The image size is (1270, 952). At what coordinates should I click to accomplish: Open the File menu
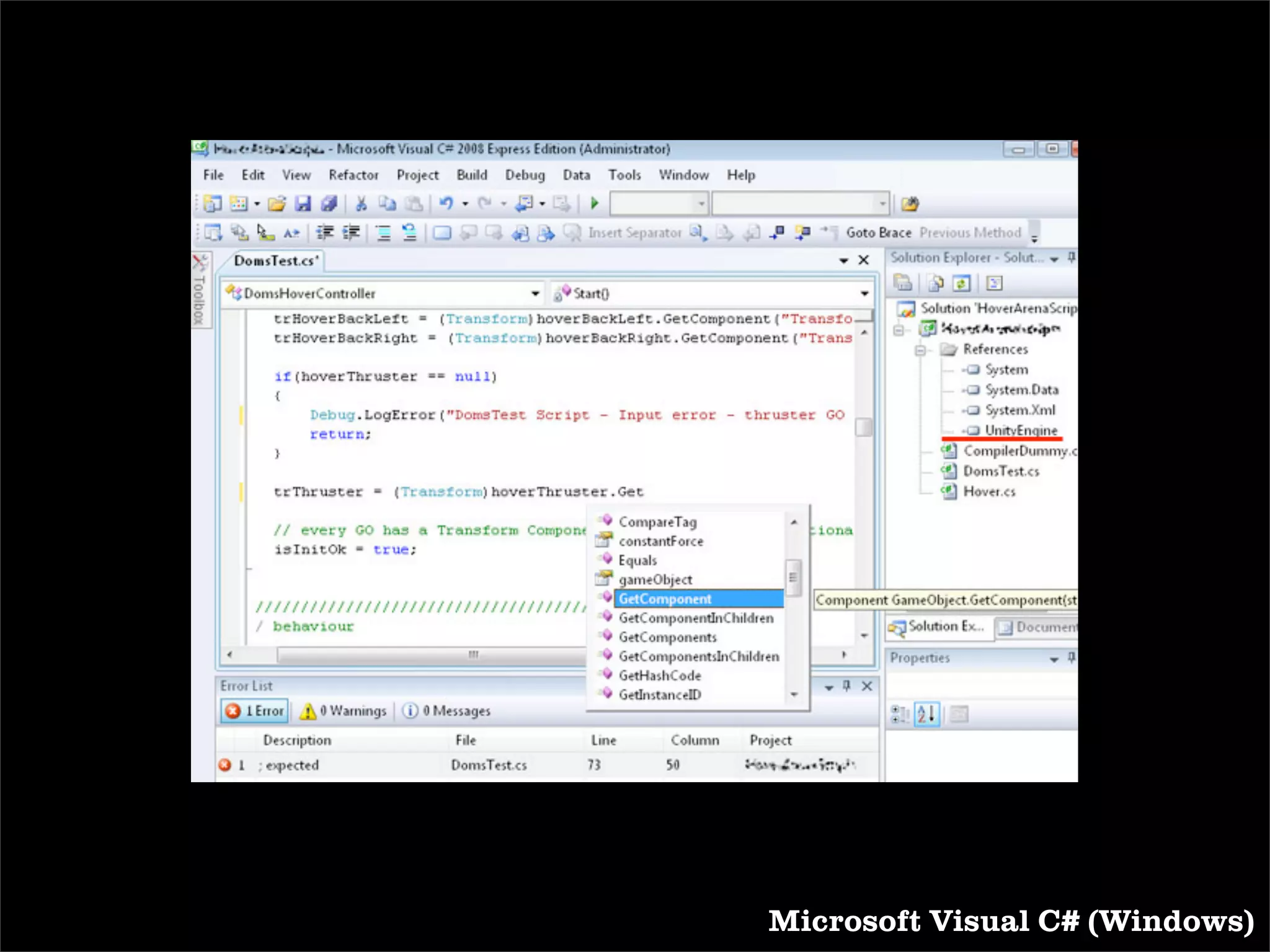[213, 175]
